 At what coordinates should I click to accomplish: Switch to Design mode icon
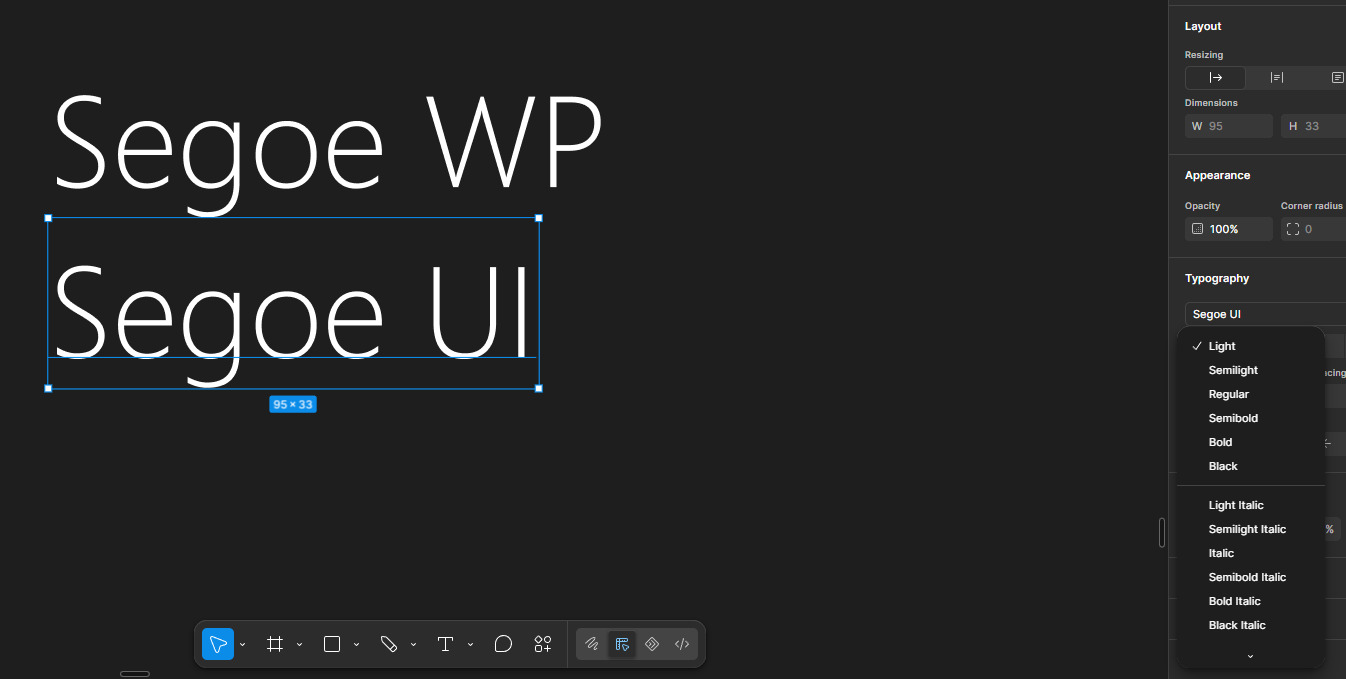622,644
